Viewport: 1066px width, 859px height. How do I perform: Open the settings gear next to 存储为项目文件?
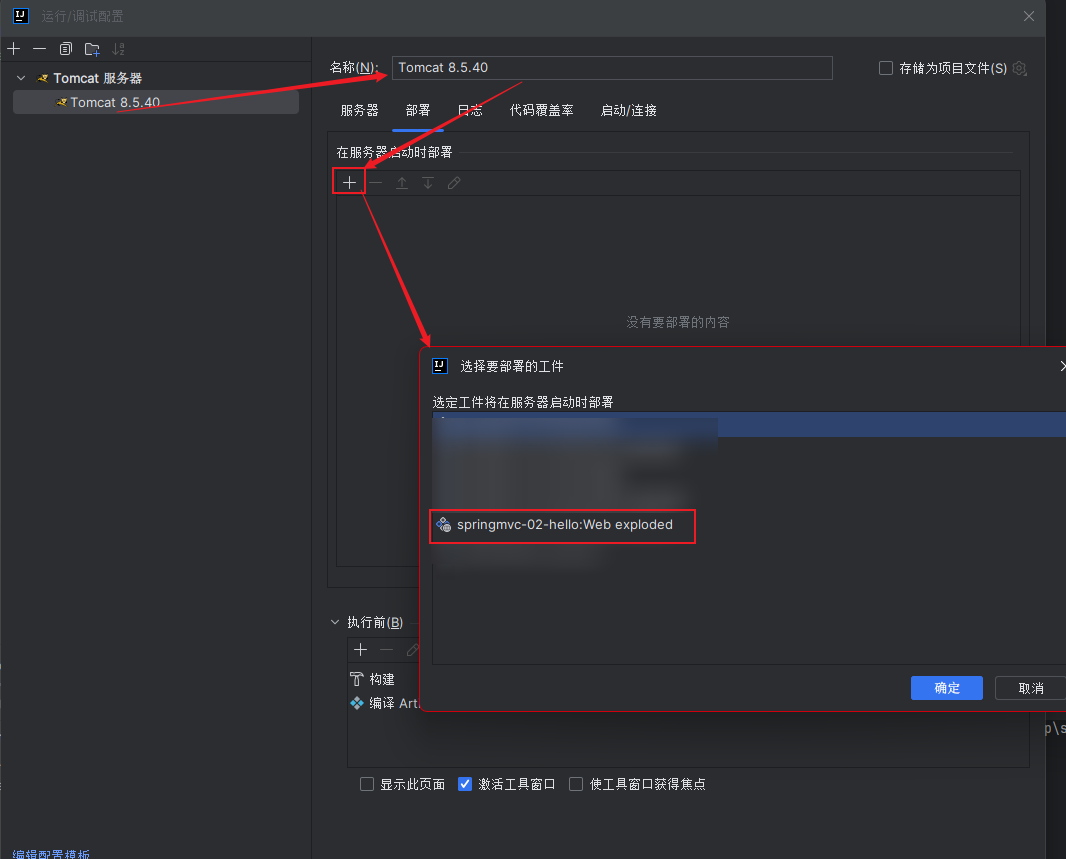1019,68
